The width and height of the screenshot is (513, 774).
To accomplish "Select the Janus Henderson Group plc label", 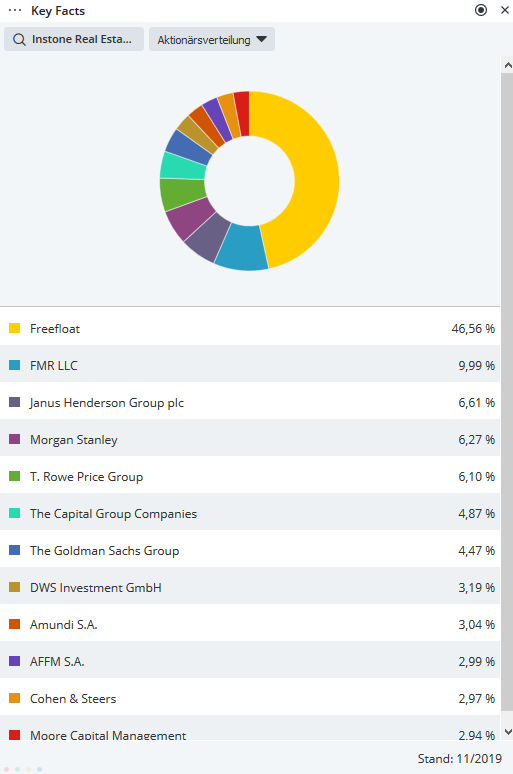I will click(x=107, y=403).
